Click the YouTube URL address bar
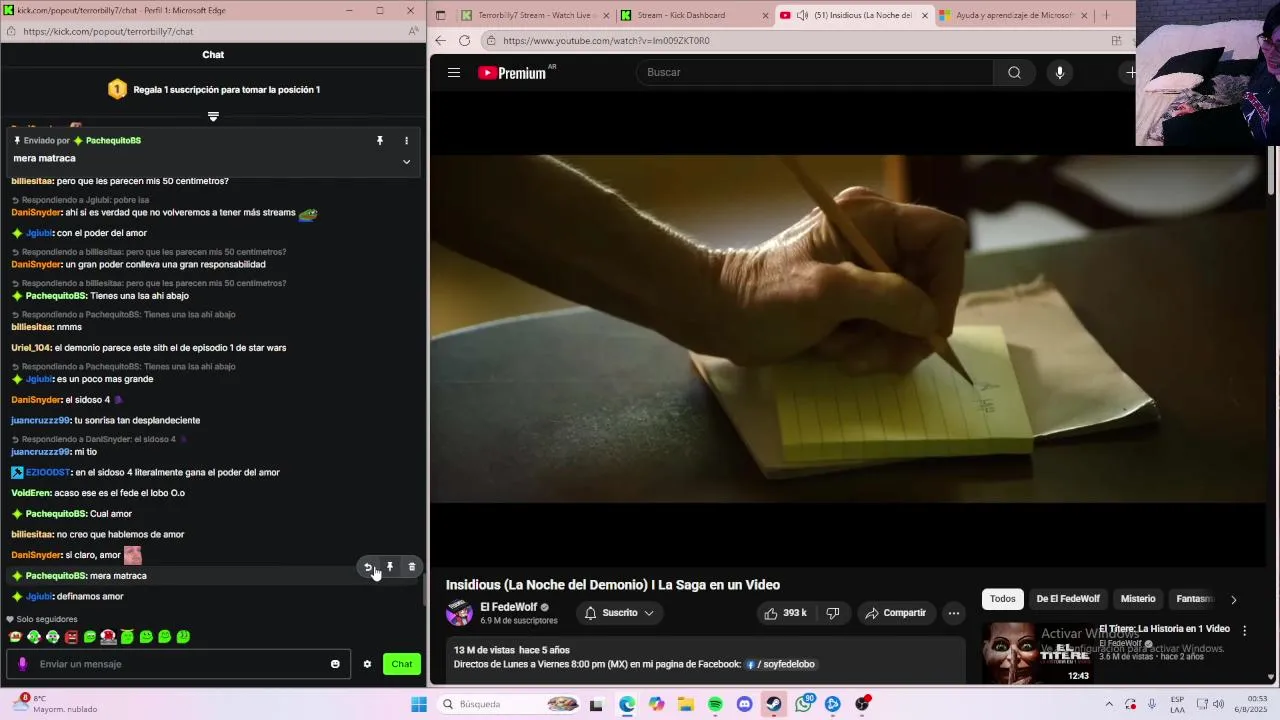Screen dimensions: 1280x720 [x=800, y=41]
